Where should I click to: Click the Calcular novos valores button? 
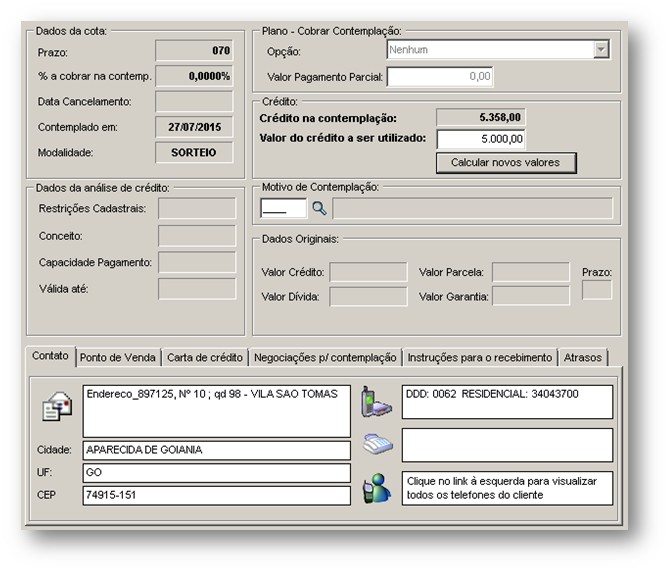coord(506,163)
